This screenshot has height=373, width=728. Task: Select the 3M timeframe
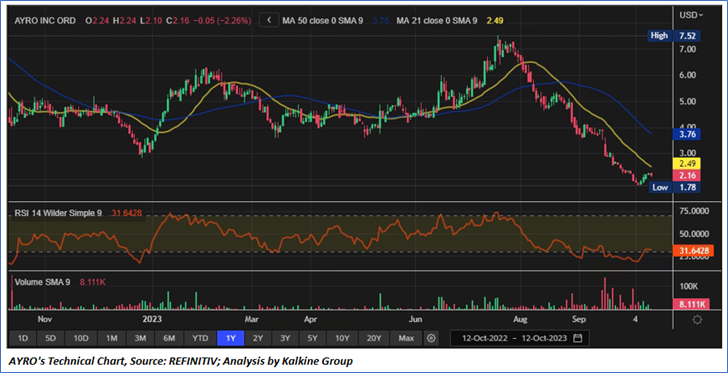click(141, 338)
